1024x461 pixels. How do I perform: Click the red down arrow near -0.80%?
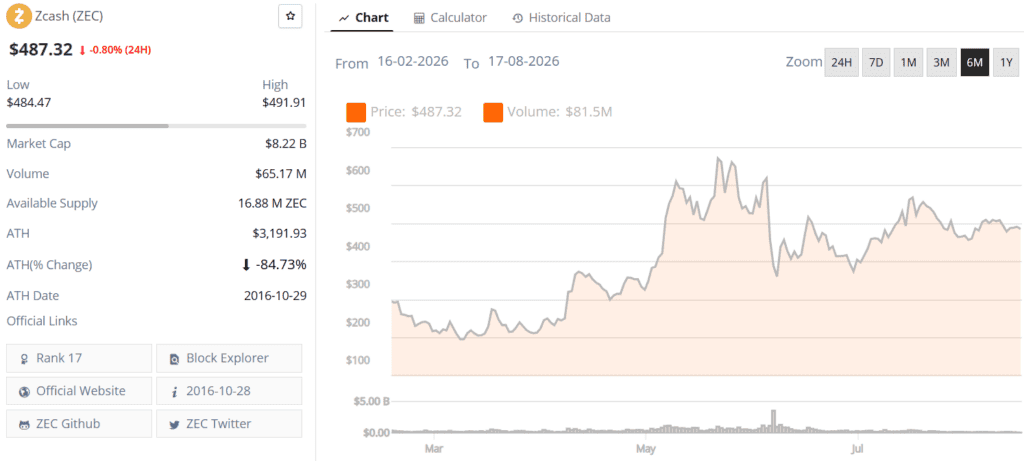82,50
